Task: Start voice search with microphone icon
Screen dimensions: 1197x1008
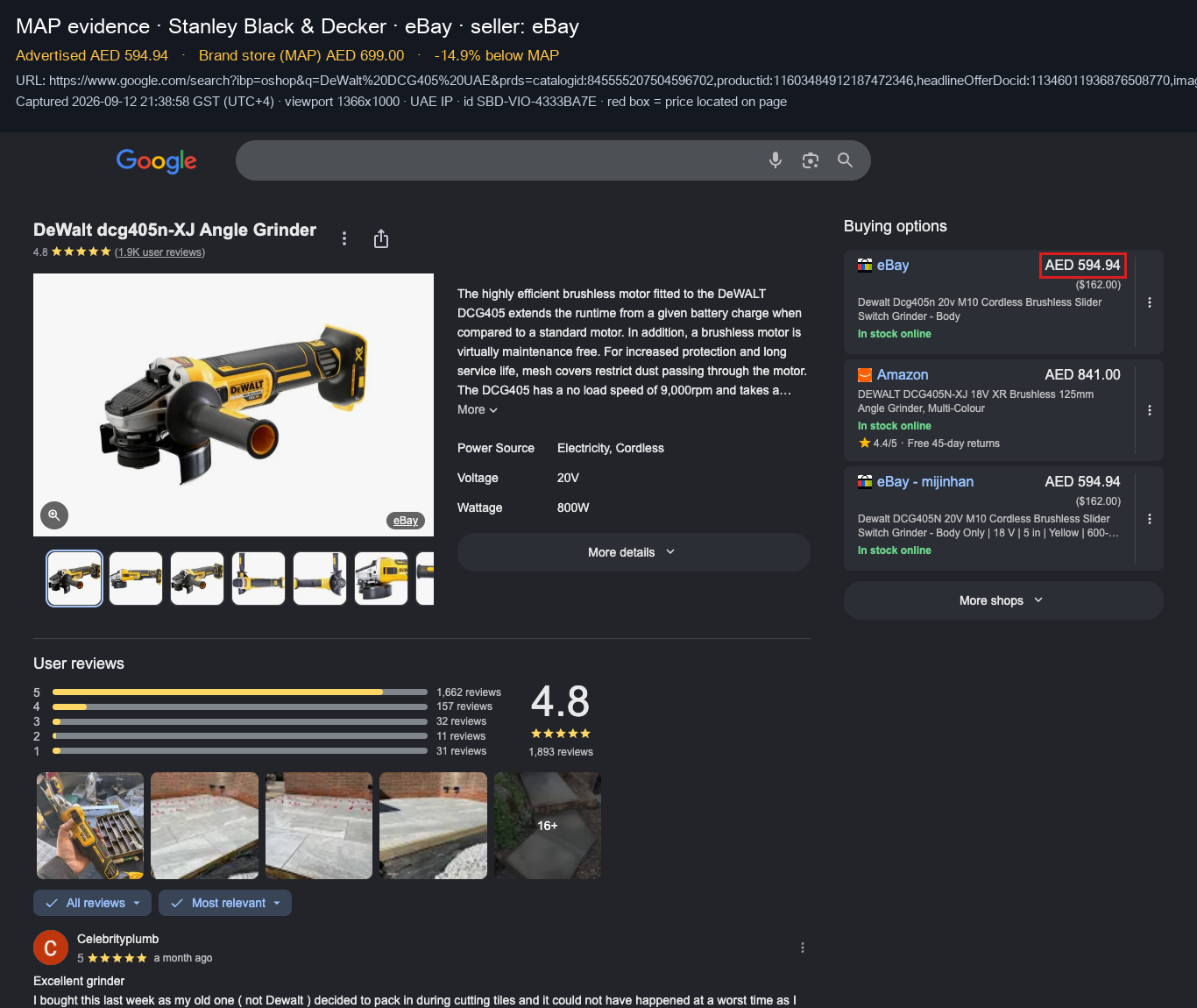Action: pos(776,160)
